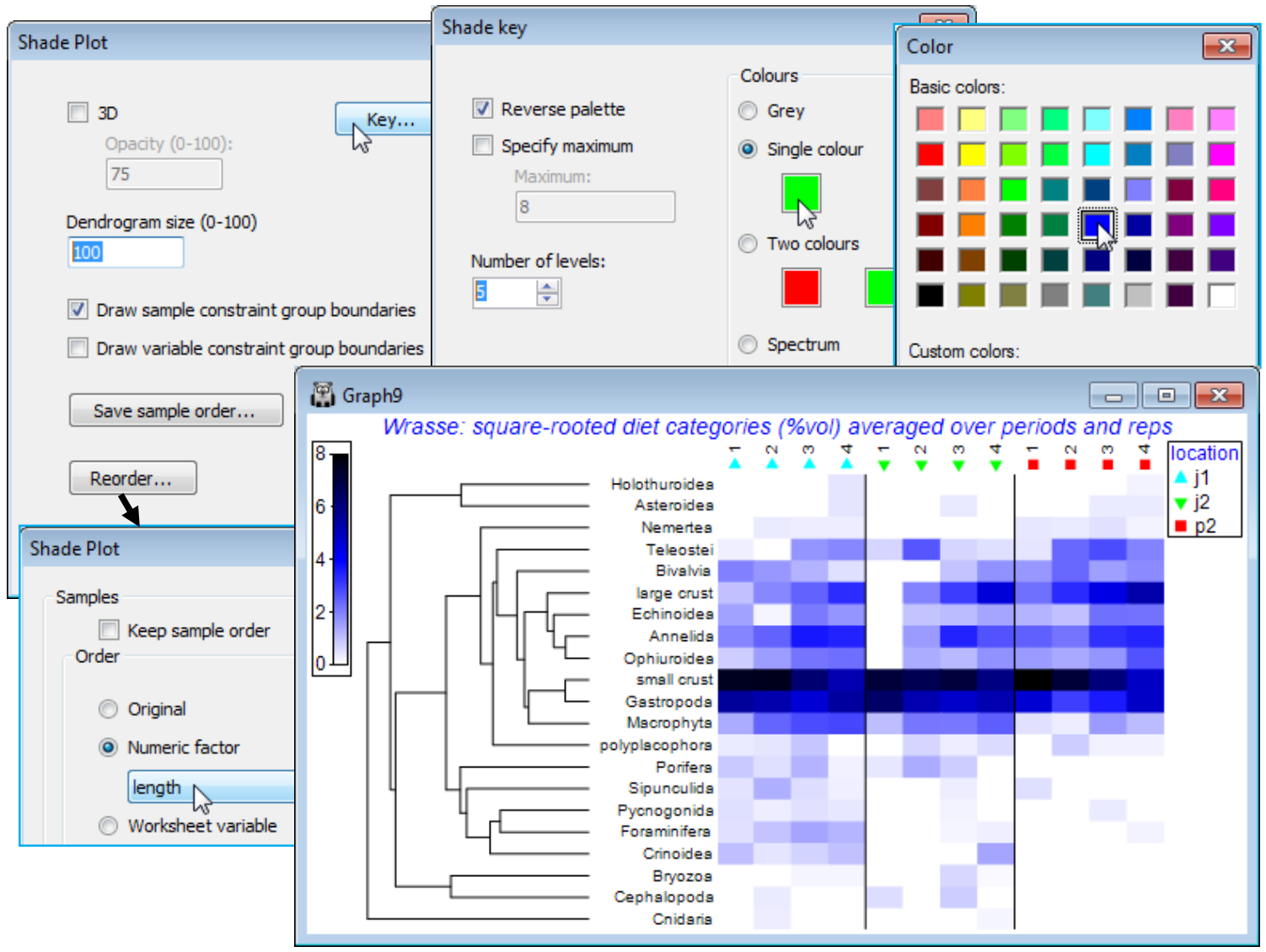The height and width of the screenshot is (952, 1266).
Task: Click the Teleostei row label
Action: click(x=679, y=550)
